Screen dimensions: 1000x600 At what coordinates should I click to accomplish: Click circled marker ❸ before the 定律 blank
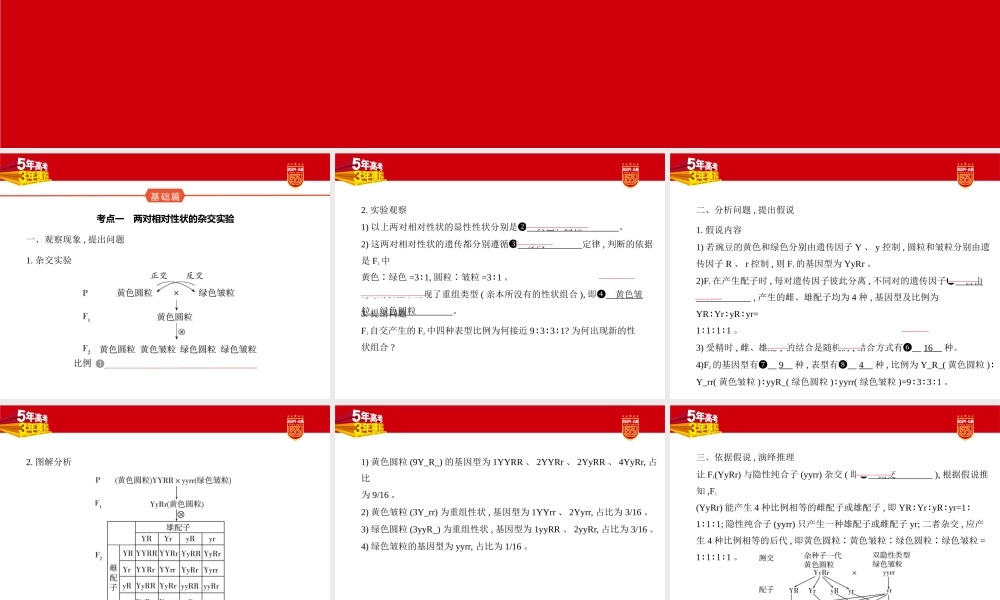pos(513,242)
